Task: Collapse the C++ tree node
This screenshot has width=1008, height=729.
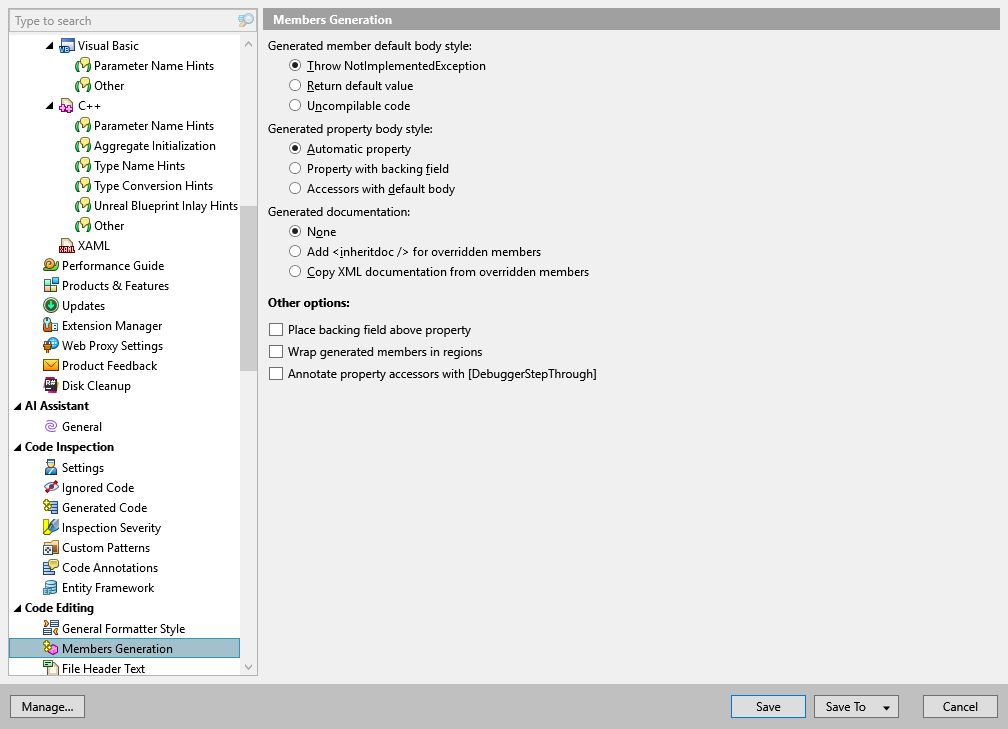Action: (x=50, y=105)
